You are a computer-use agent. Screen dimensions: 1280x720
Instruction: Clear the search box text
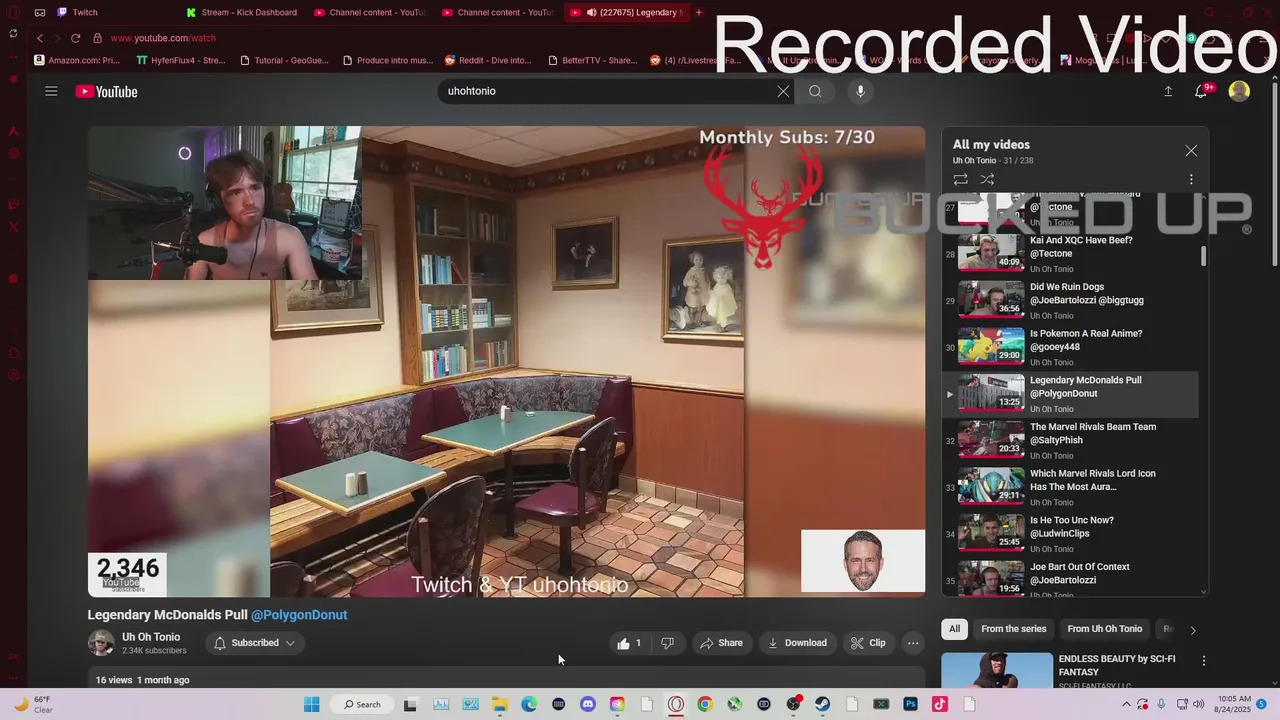coord(783,91)
